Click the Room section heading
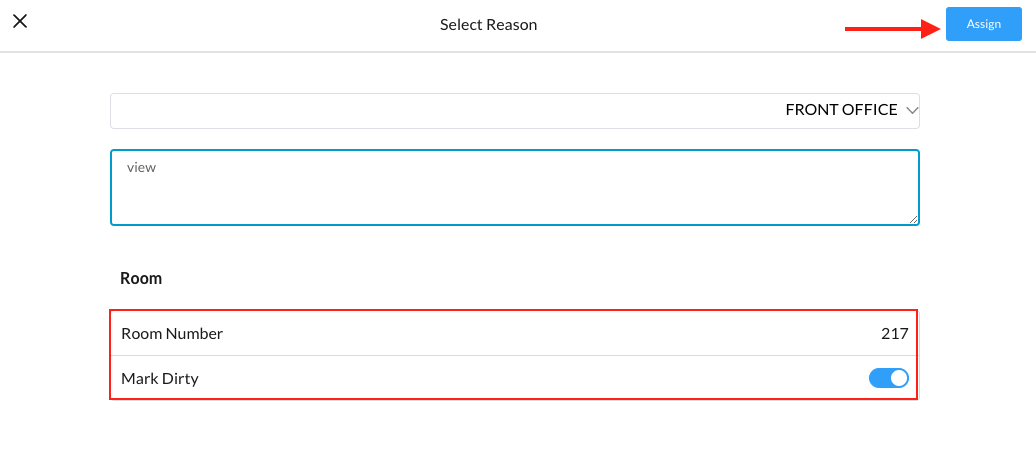Viewport: 1036px width, 467px height. 141,279
